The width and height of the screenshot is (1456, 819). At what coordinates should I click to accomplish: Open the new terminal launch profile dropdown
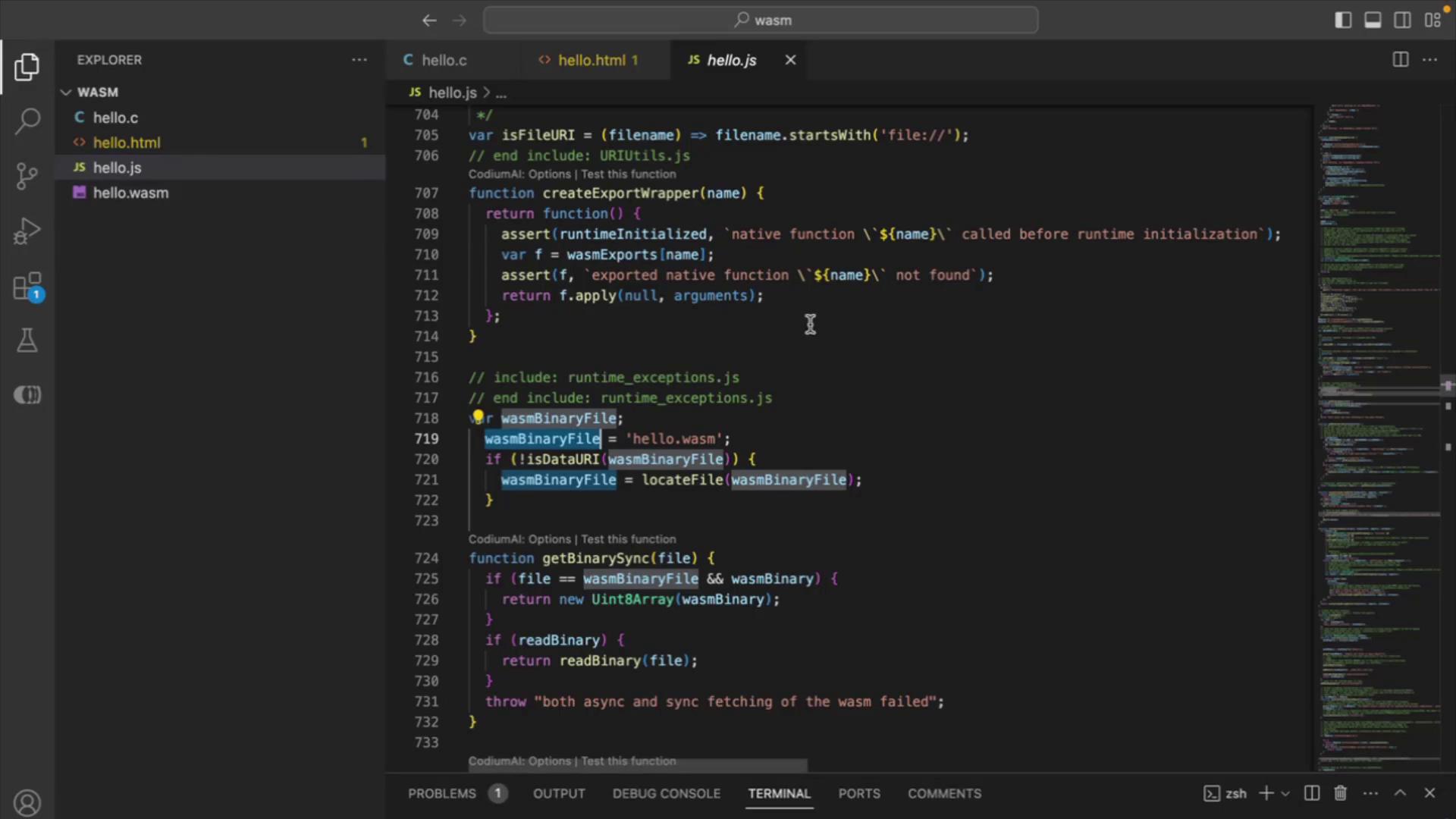pos(1285,794)
